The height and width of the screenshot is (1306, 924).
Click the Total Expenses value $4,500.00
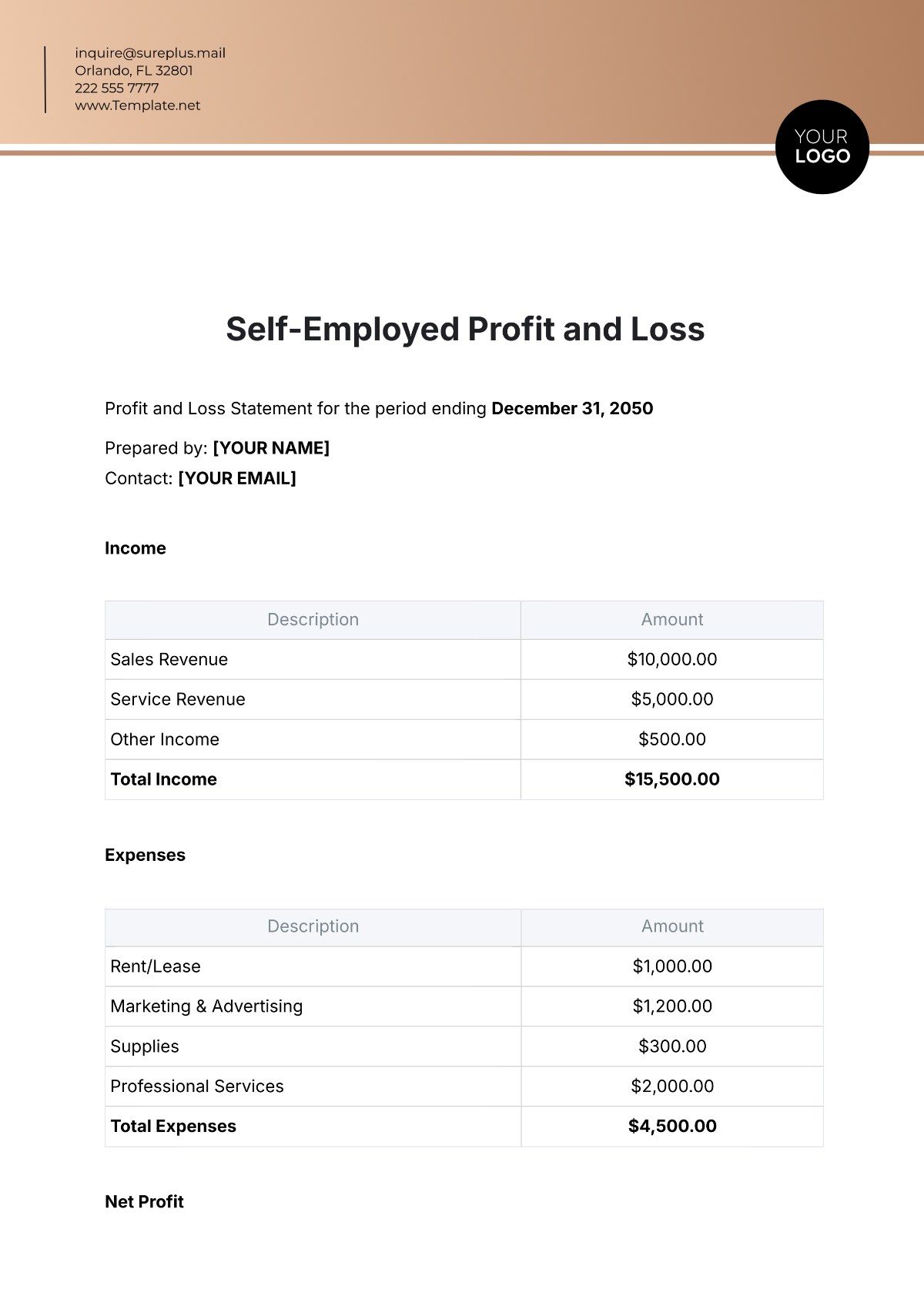[672, 1127]
